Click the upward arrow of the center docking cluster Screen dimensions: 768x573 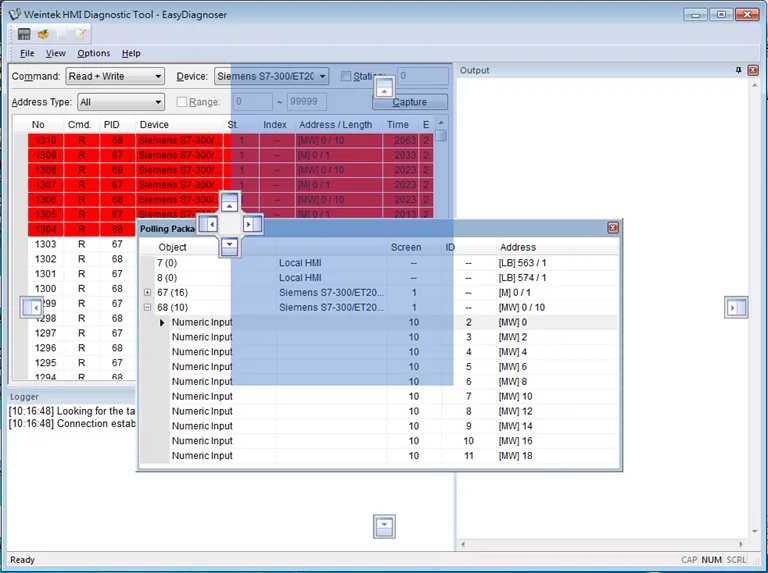[229, 202]
